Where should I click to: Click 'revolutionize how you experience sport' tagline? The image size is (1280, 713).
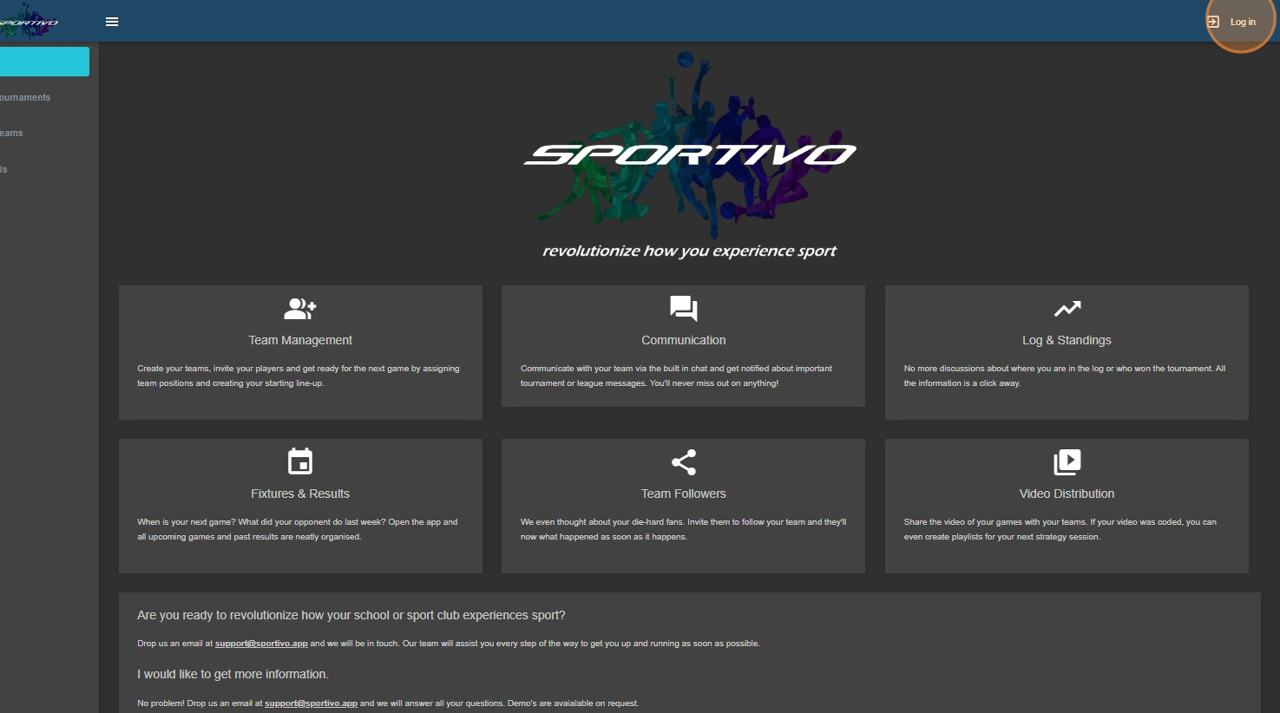[689, 251]
